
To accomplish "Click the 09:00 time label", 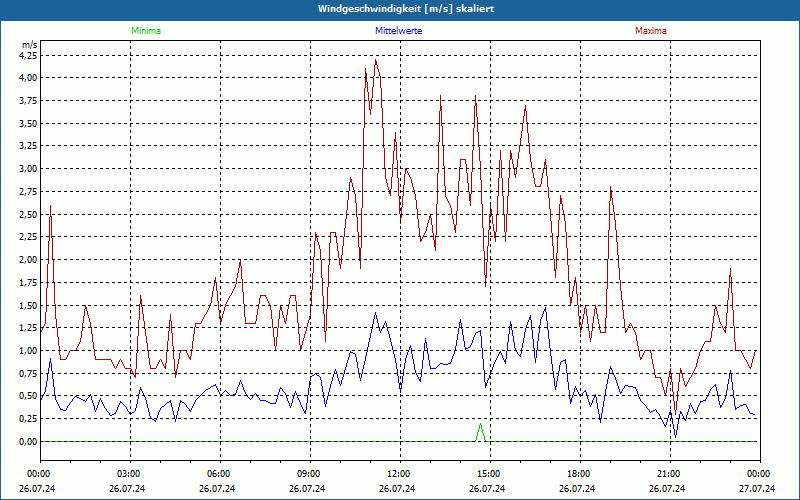I will tap(310, 474).
